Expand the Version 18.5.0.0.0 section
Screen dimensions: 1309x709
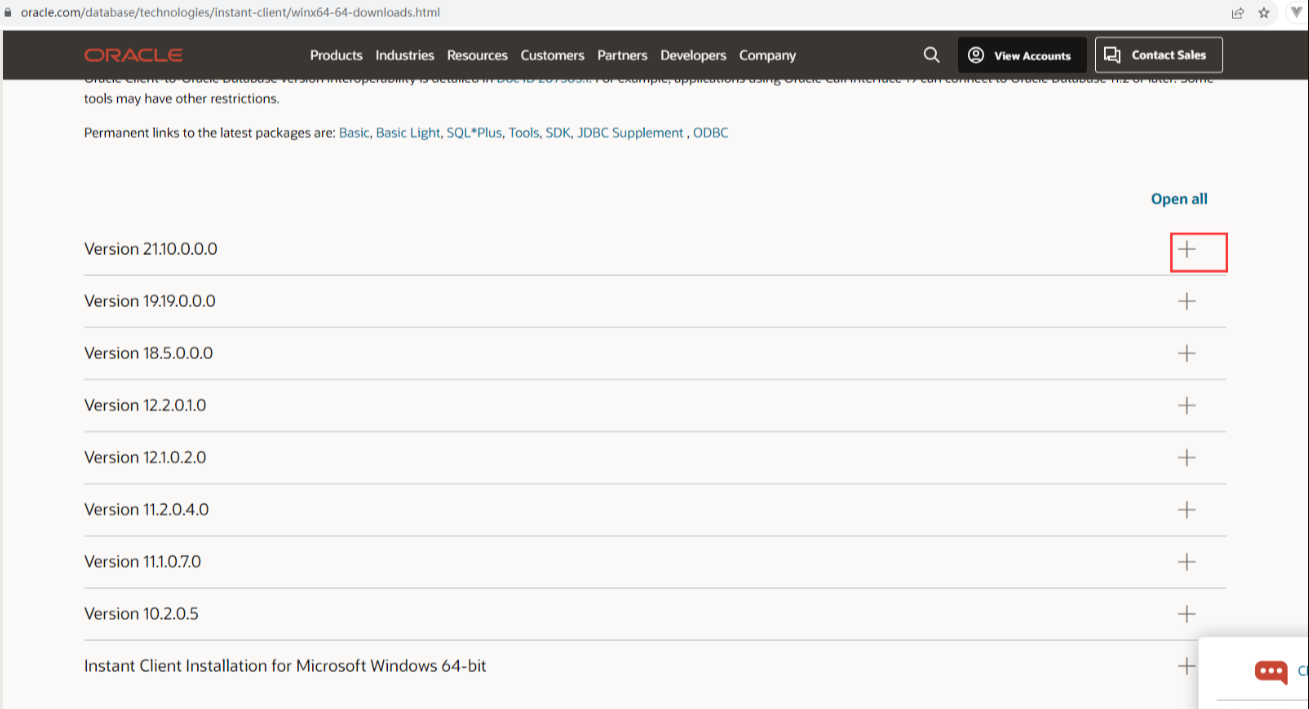(1187, 353)
